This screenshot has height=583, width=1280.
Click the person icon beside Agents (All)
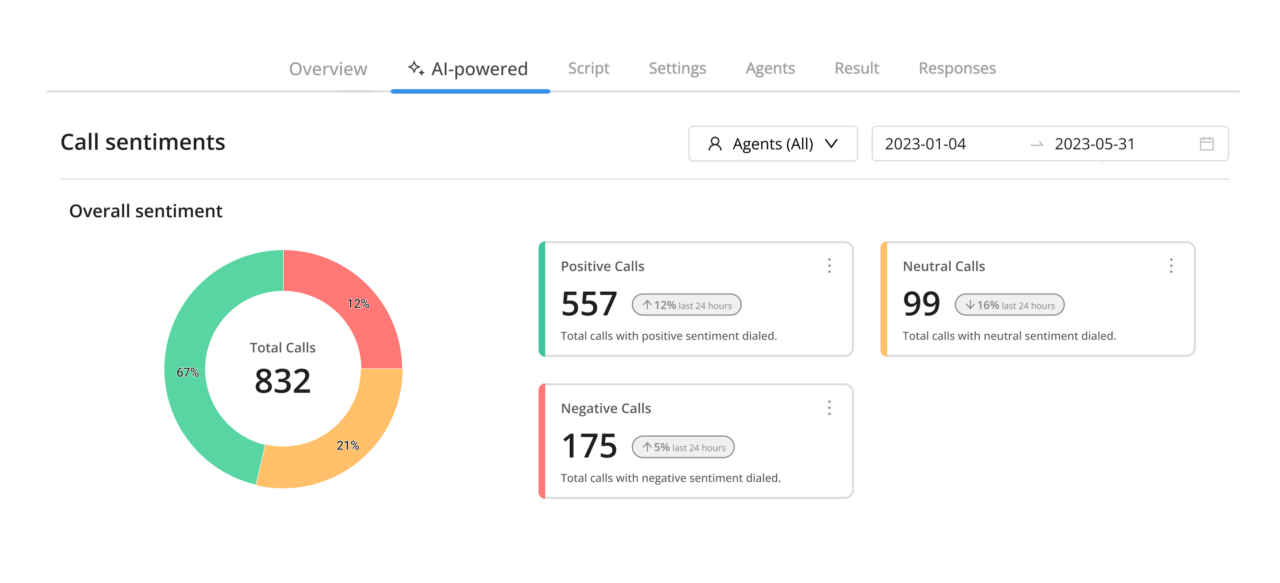(714, 143)
